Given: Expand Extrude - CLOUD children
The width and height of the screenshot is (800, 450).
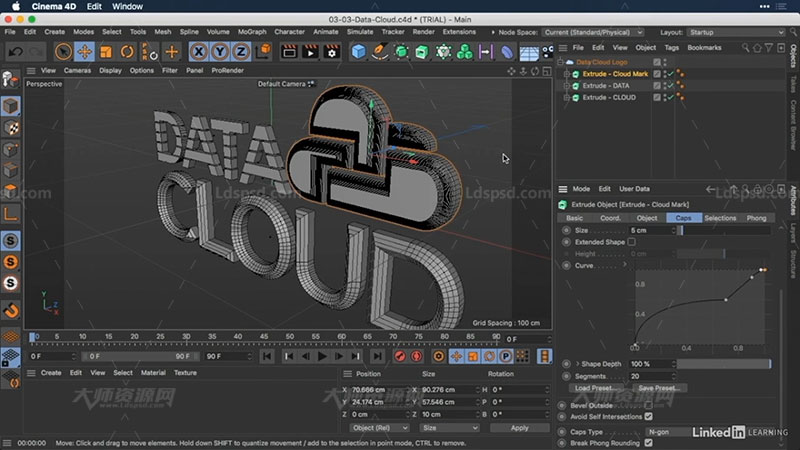Looking at the screenshot, I should 566,97.
